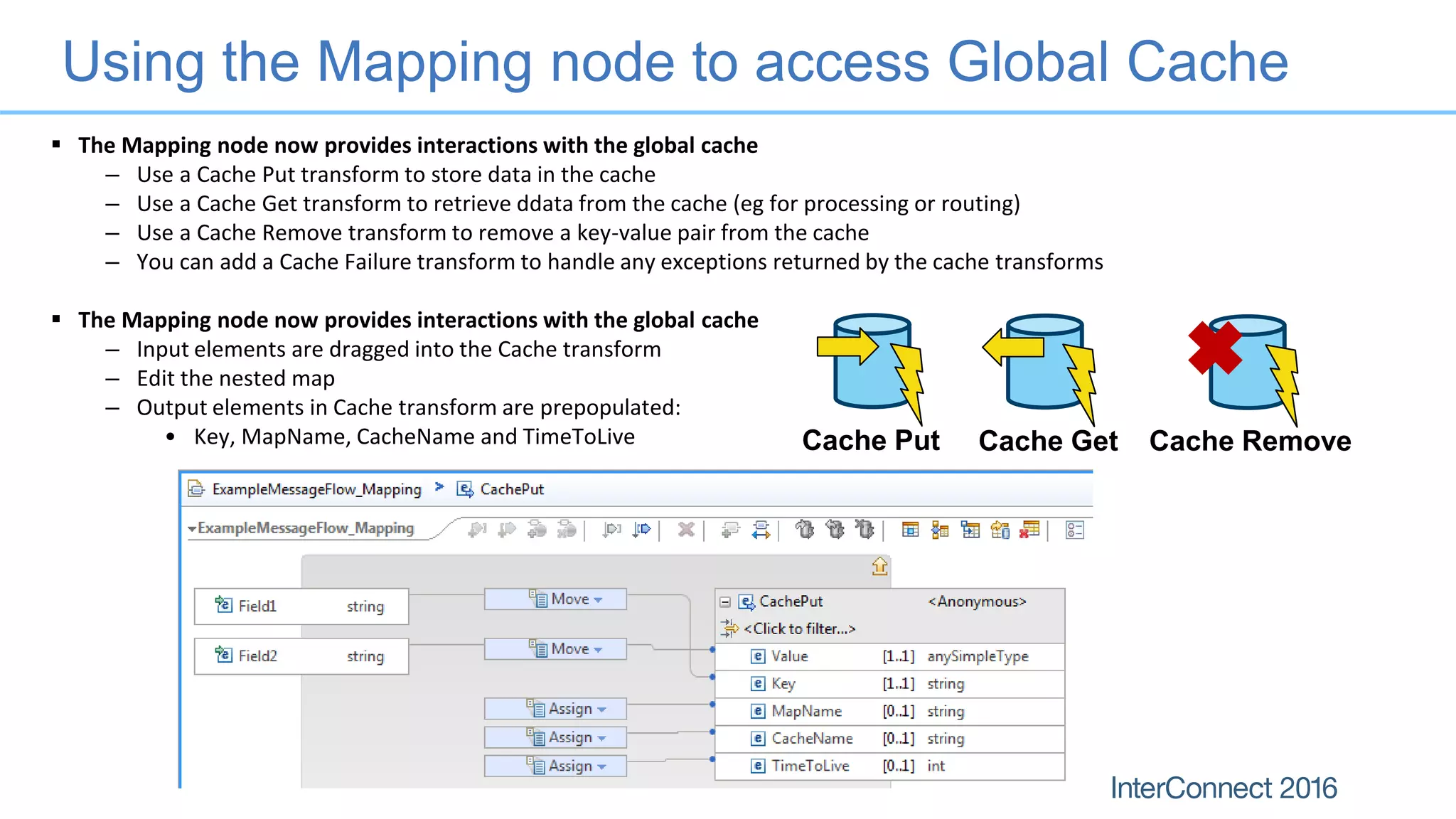Click the CachePut breadcrumb element icon
Screen dimensions: 1456x819
pyautogui.click(x=465, y=489)
